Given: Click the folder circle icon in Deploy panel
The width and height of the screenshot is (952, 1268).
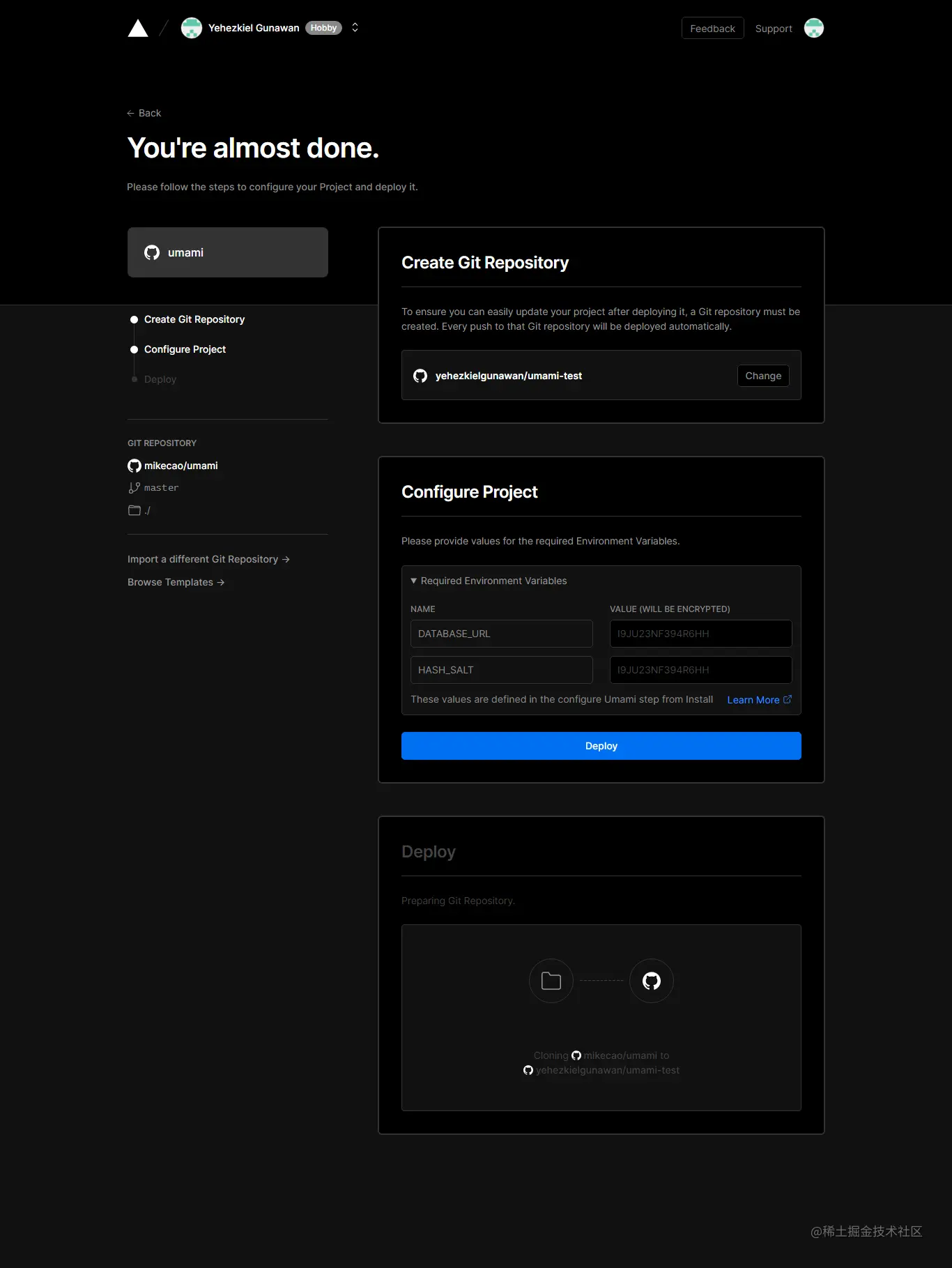Looking at the screenshot, I should coord(551,981).
